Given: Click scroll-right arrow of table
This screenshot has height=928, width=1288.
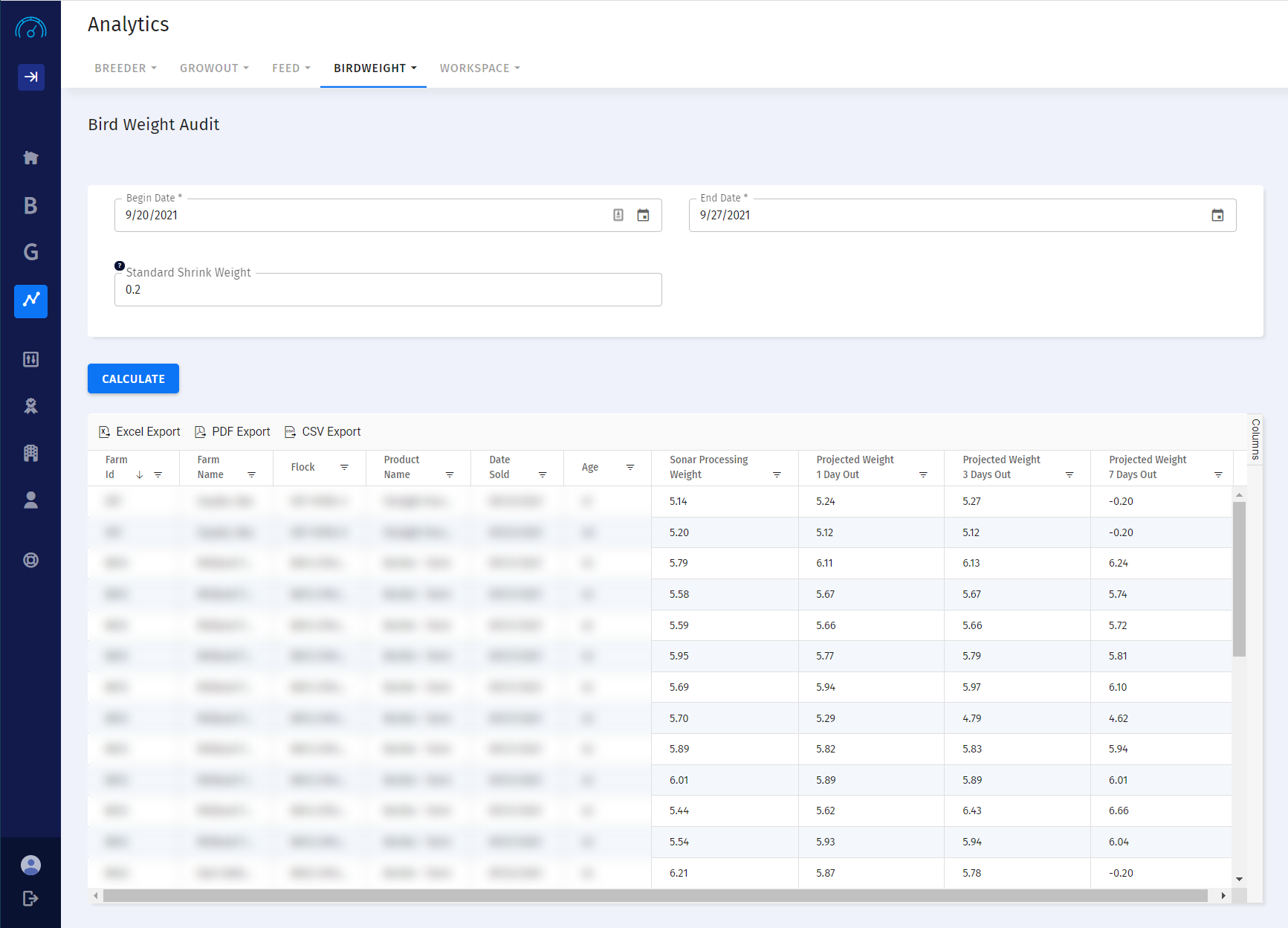Looking at the screenshot, I should tap(1223, 895).
